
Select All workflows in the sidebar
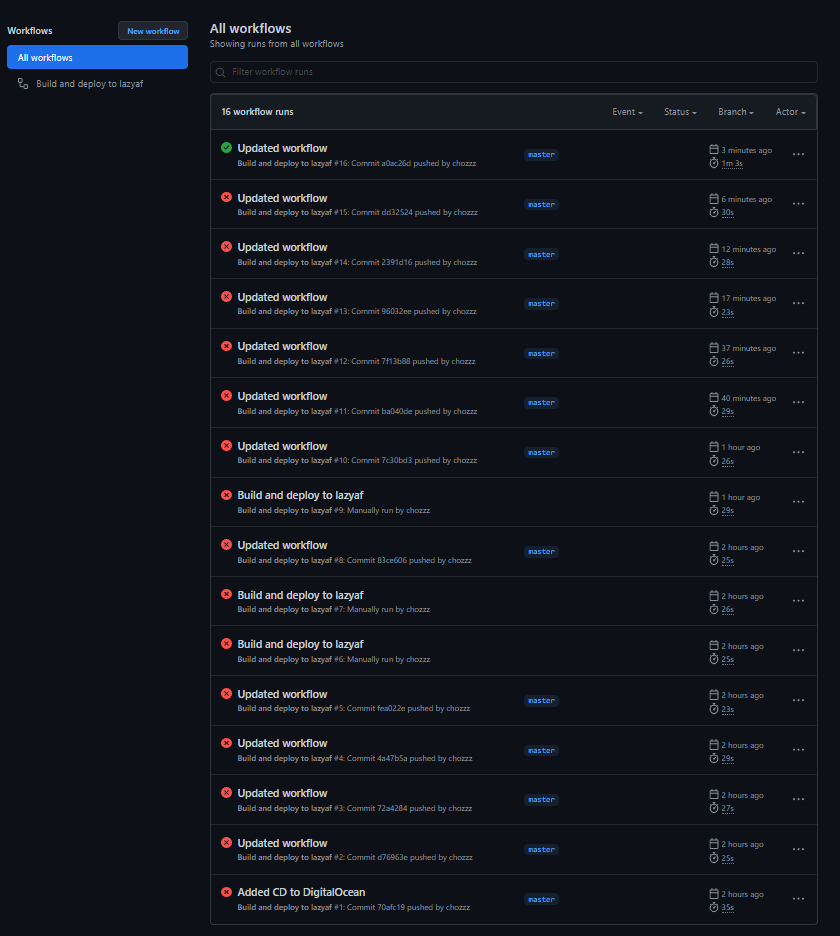[97, 57]
